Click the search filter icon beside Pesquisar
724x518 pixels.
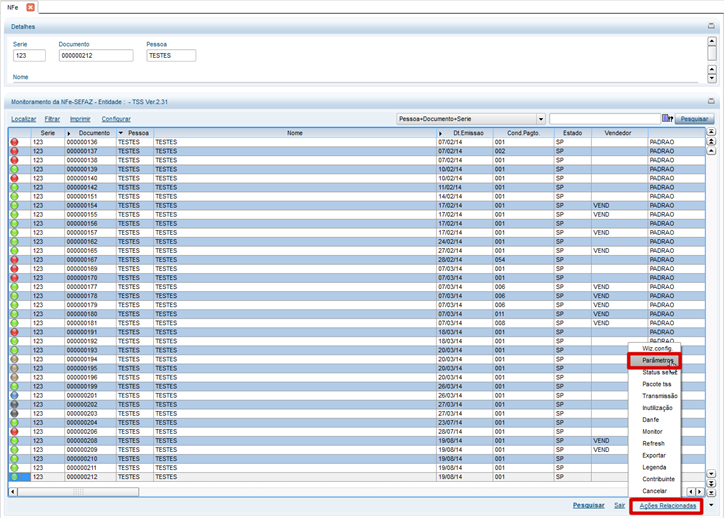[667, 119]
